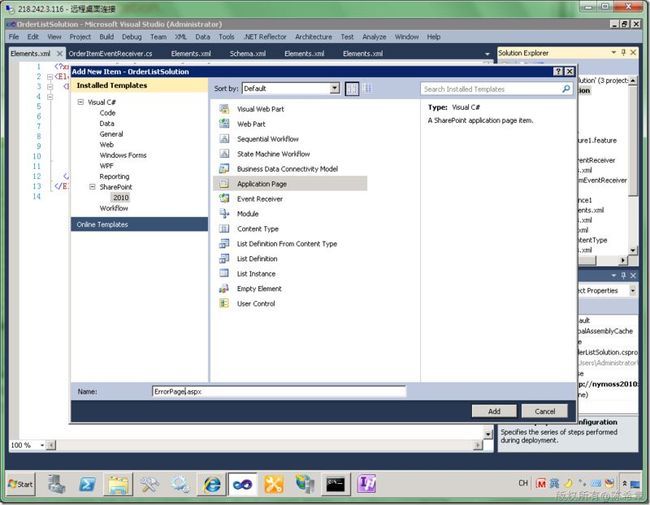
Task: Collapse the Visual C# tree node
Action: click(80, 102)
